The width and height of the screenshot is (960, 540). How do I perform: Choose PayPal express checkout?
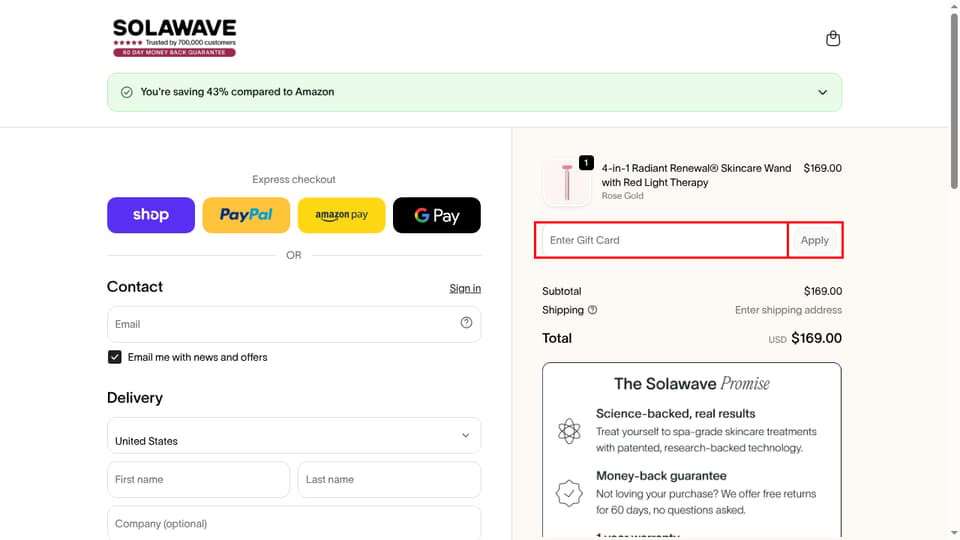click(246, 215)
